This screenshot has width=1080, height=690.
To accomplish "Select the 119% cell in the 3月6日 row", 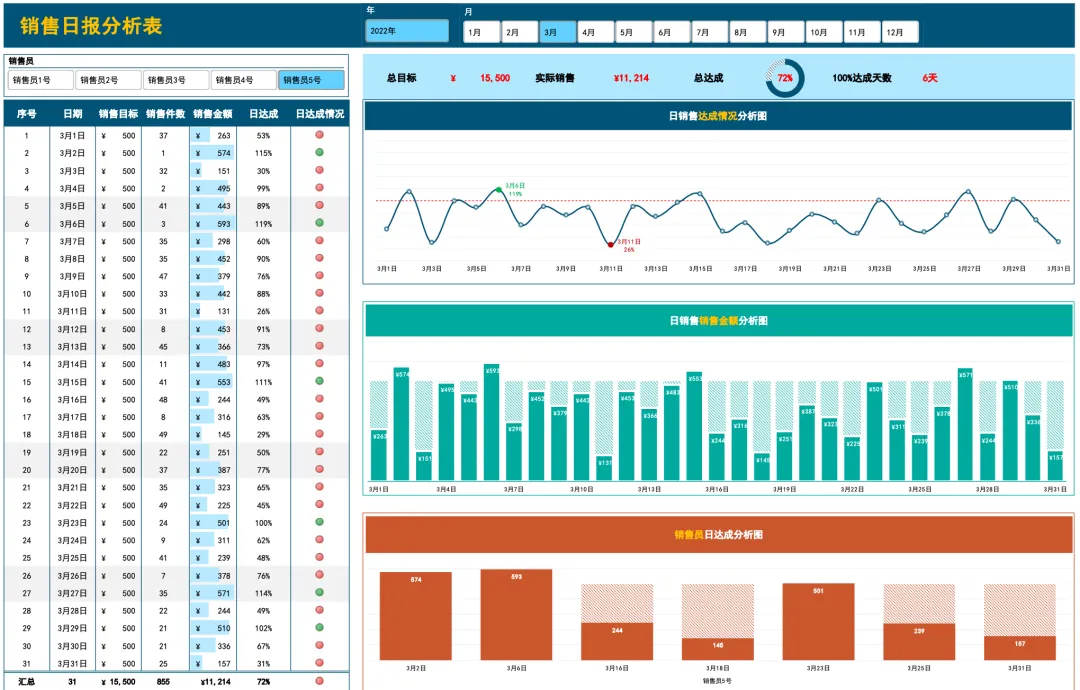I will pos(263,224).
